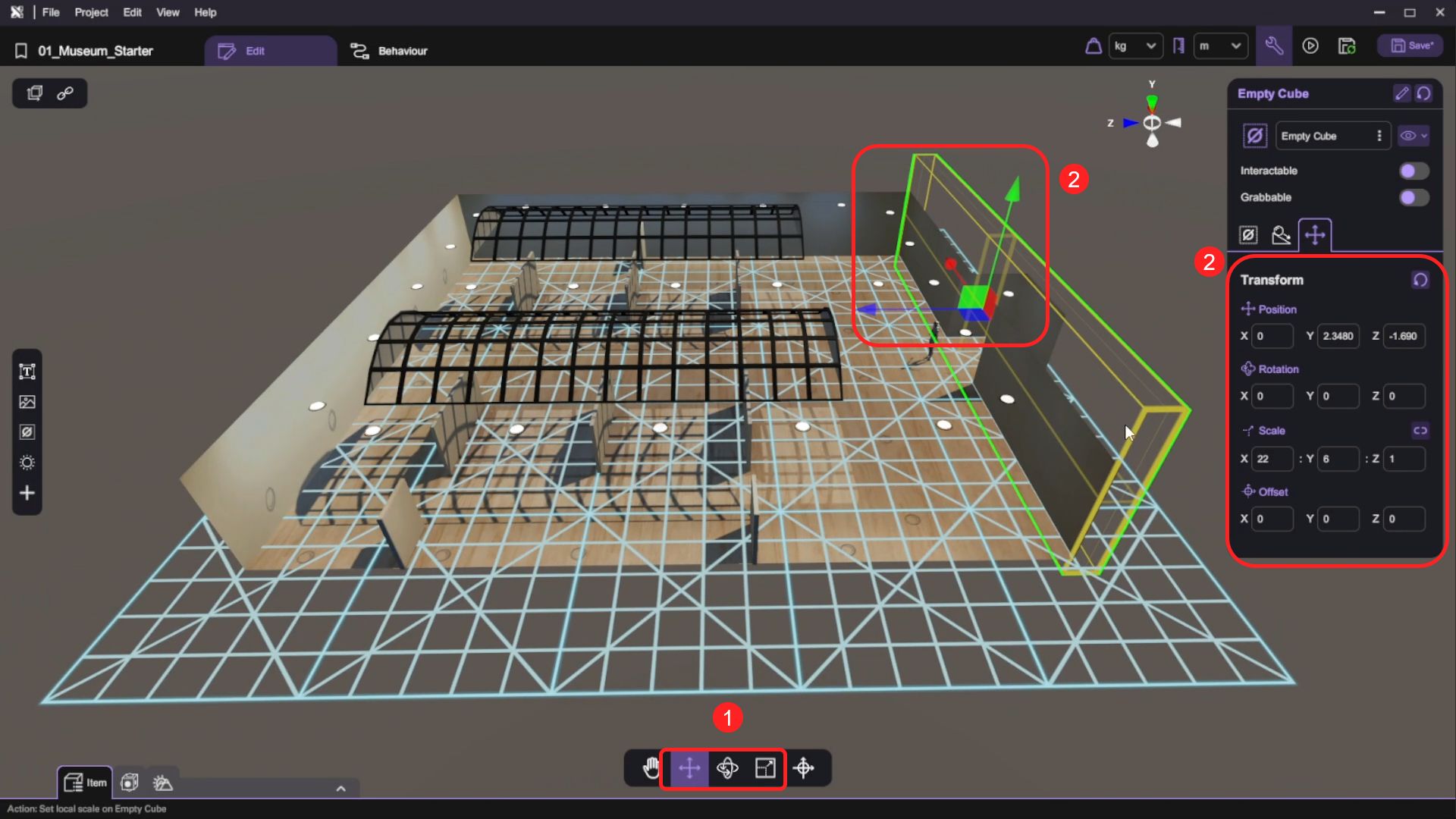Click the add text tool in left sidebar
The height and width of the screenshot is (819, 1456).
(x=27, y=372)
